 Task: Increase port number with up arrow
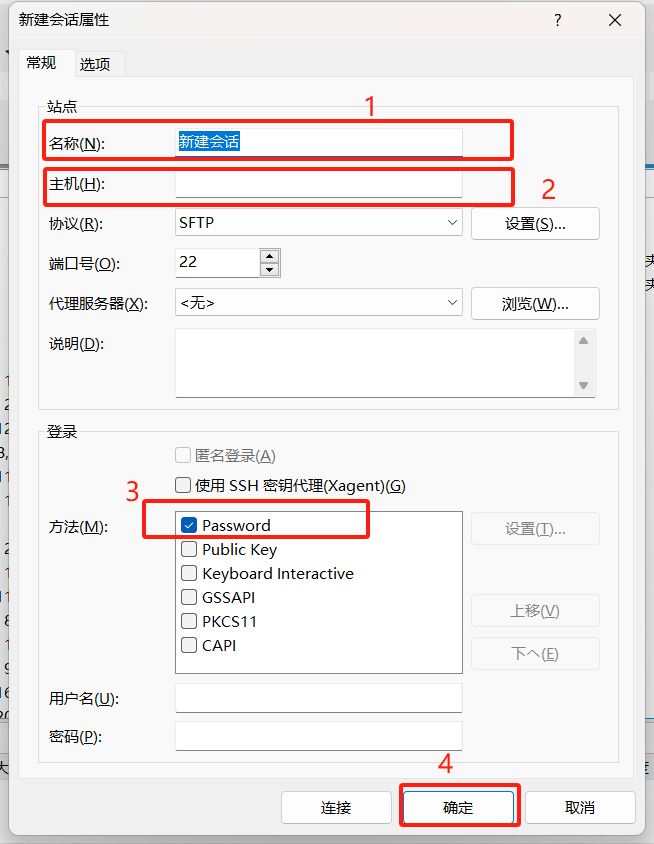[270, 256]
